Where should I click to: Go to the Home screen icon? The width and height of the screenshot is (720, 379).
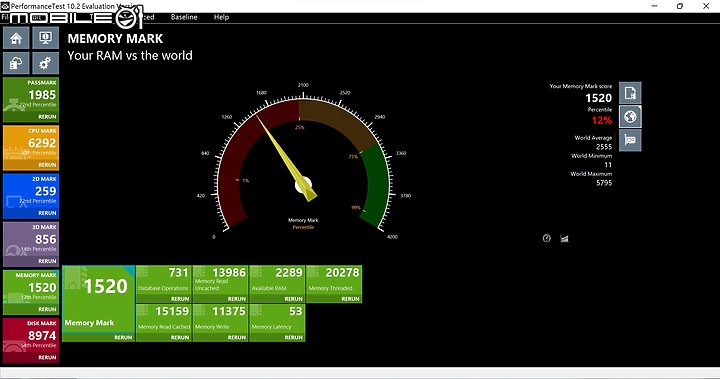(16, 38)
